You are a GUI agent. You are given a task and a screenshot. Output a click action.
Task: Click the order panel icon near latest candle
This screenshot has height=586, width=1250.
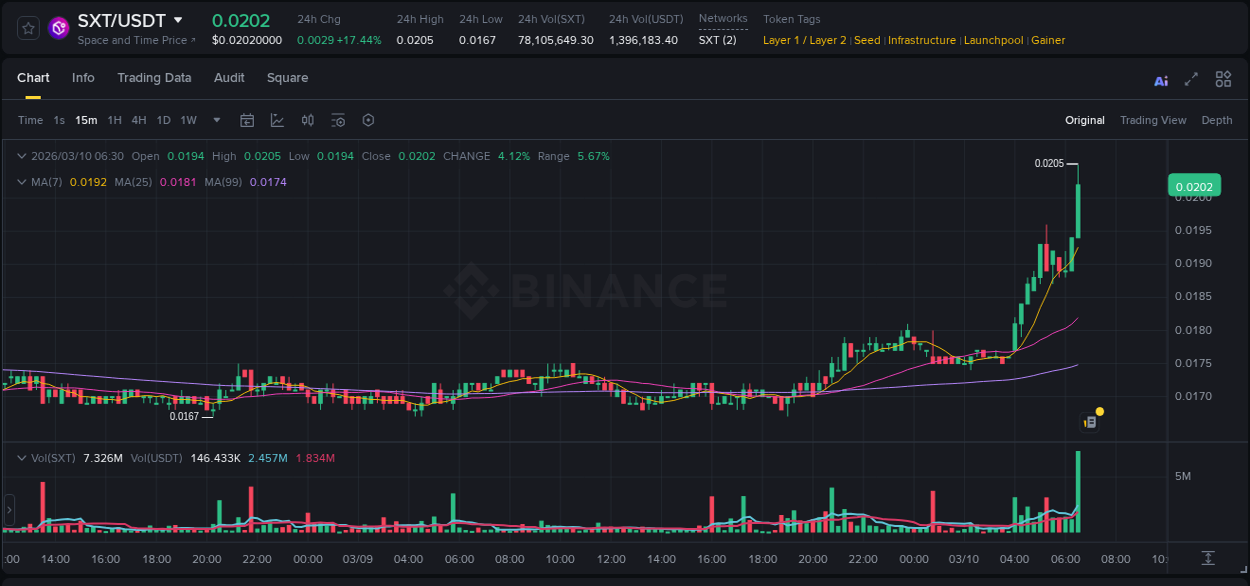[1089, 422]
